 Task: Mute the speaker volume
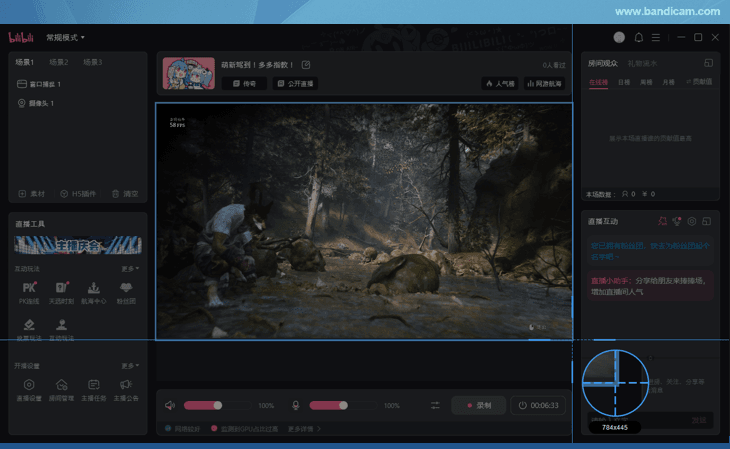click(170, 405)
